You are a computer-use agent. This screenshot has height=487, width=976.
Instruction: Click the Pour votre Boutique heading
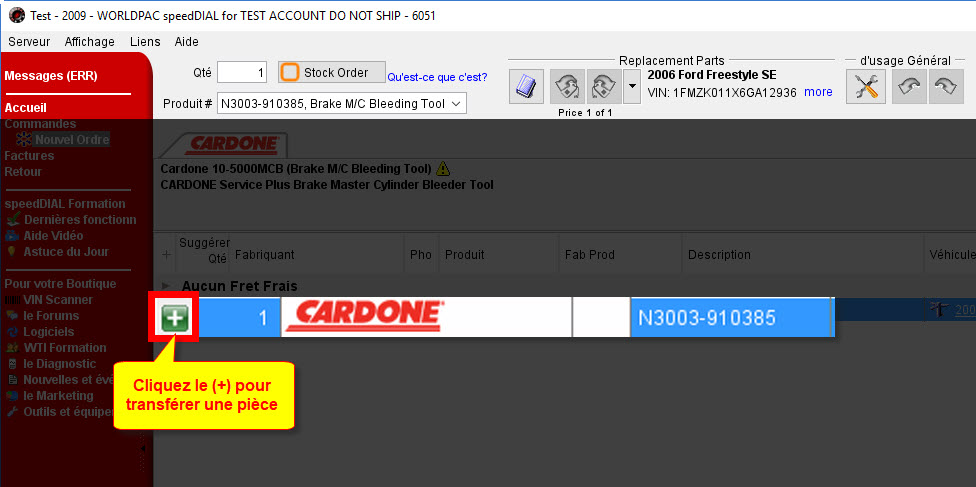(60, 283)
